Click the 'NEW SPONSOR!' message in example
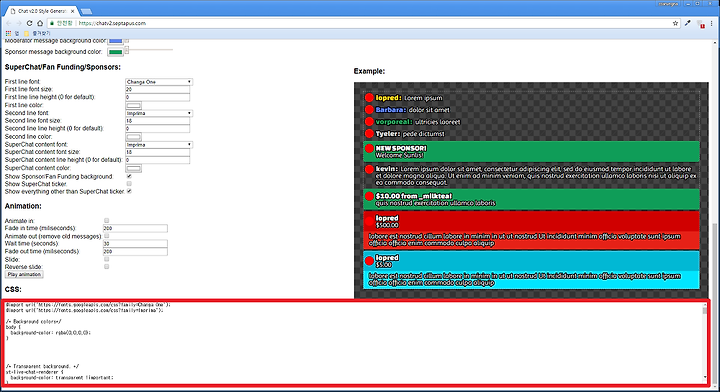This screenshot has height=392, width=720. (531, 151)
